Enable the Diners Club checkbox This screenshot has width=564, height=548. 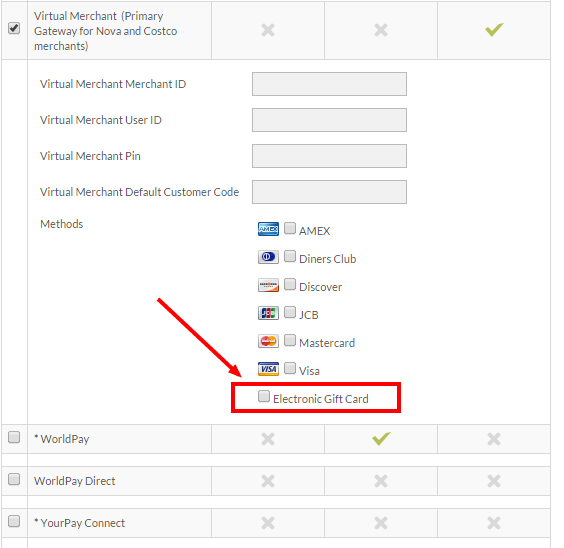[290, 256]
